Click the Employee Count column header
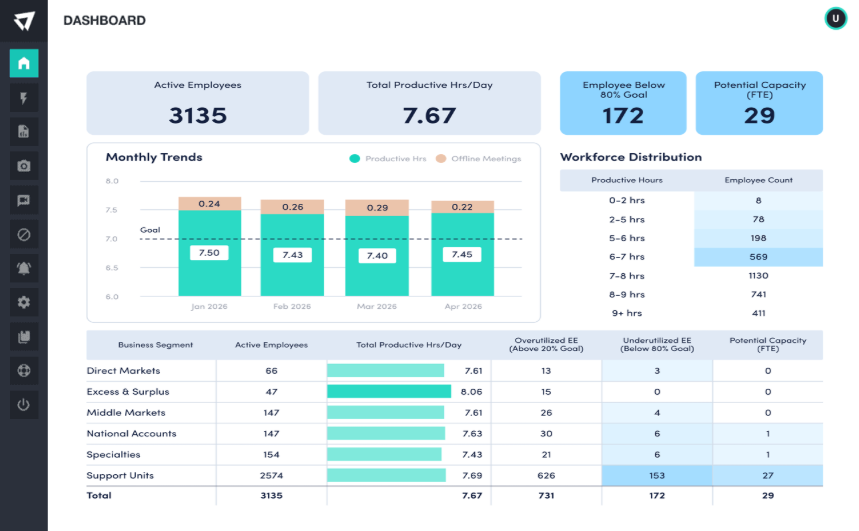This screenshot has width=859, height=531. click(x=759, y=180)
